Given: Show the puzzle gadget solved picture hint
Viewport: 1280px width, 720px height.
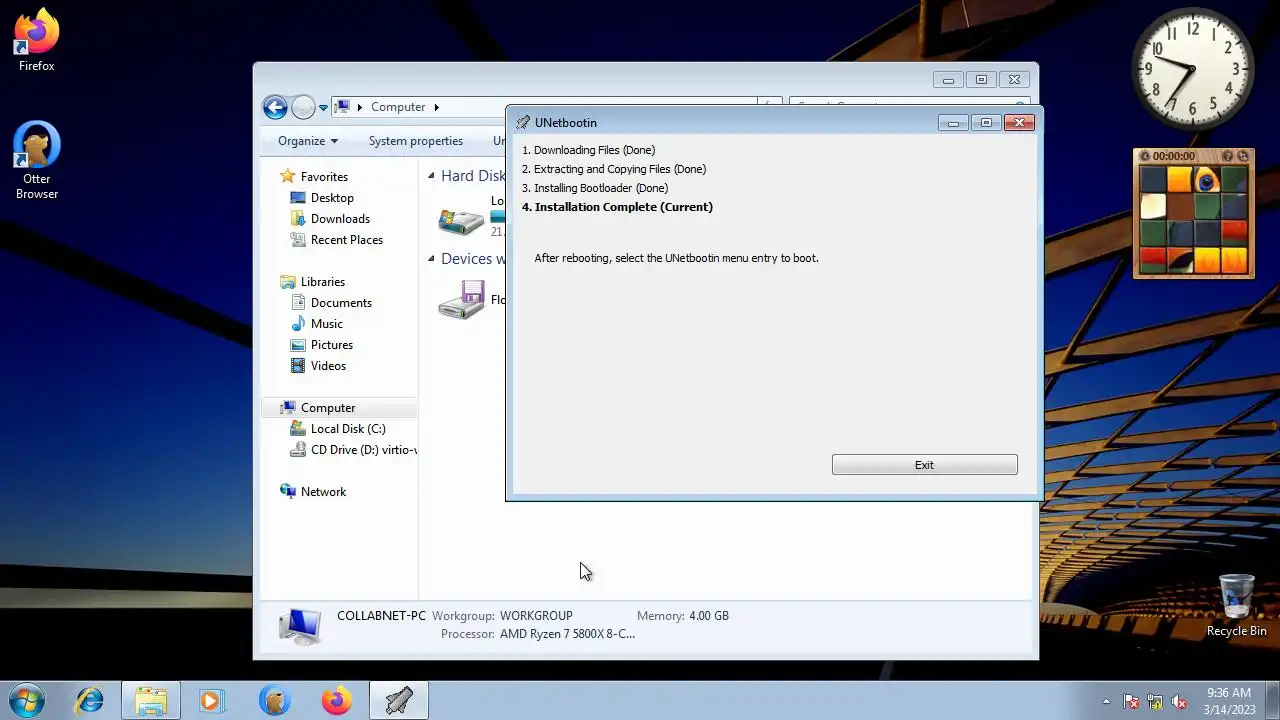Looking at the screenshot, I should click(x=1229, y=156).
